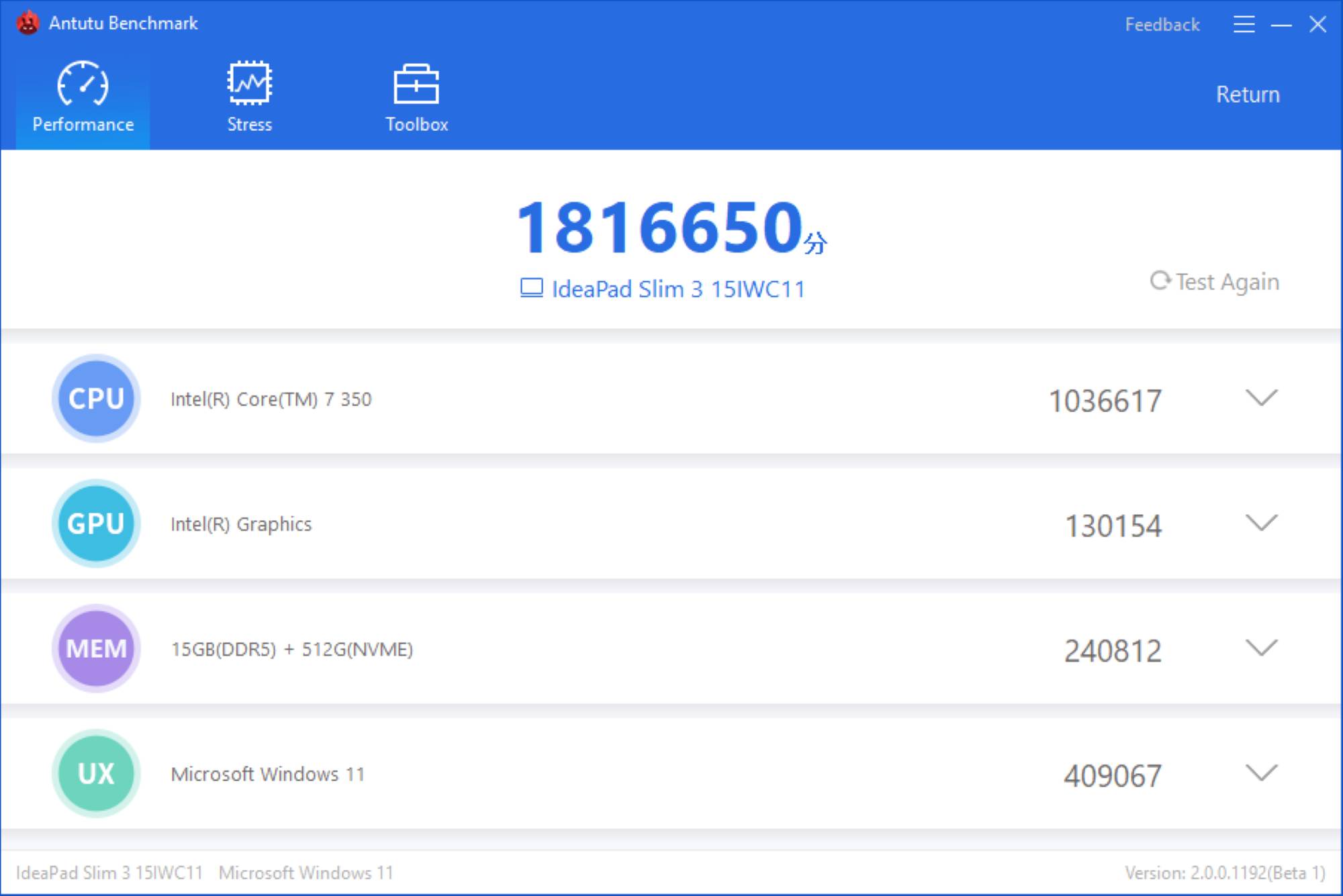The image size is (1343, 896).
Task: Click the blue CPU circle badge
Action: tap(96, 399)
